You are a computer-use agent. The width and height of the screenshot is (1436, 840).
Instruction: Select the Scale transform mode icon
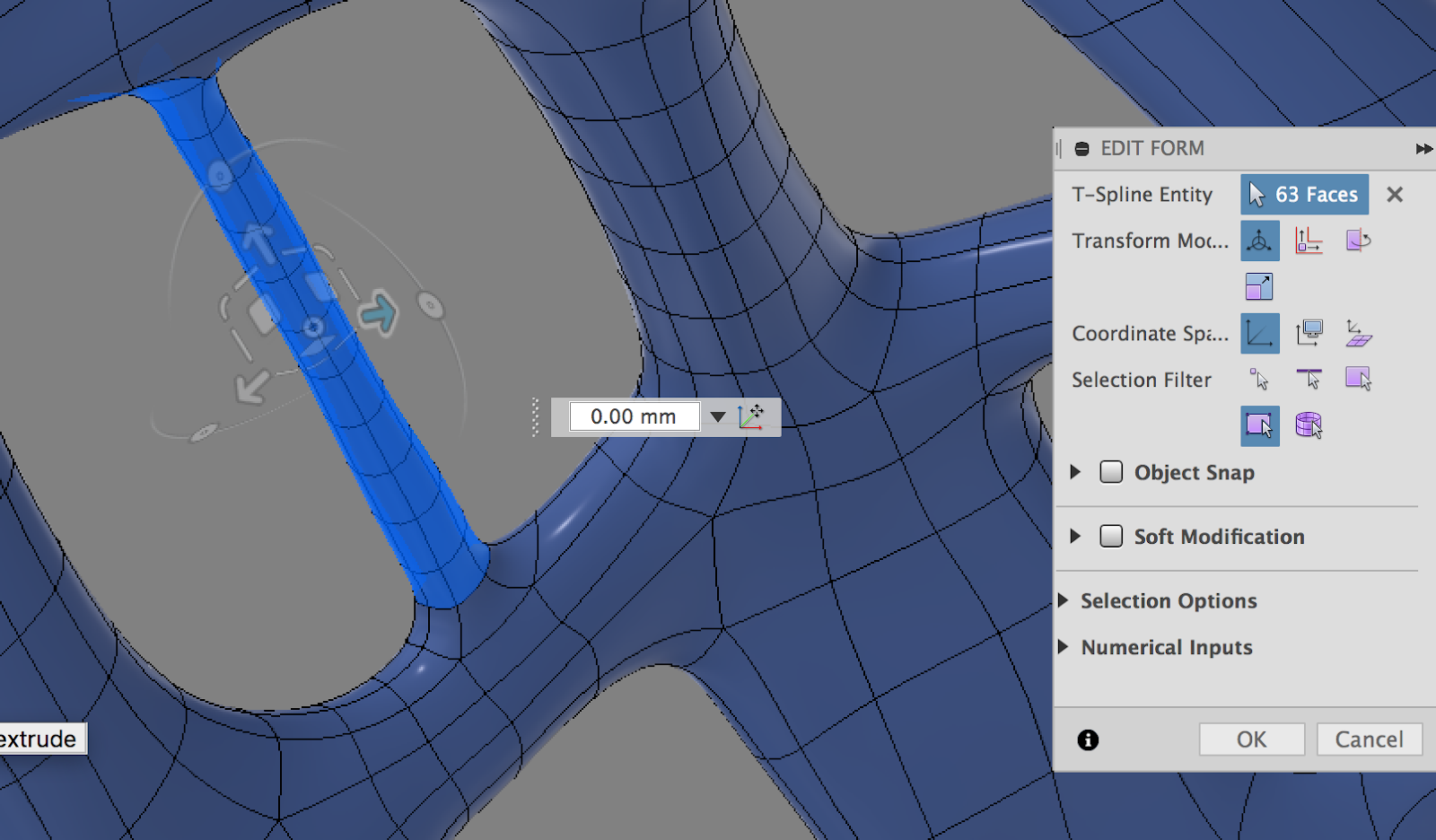pos(1259,287)
